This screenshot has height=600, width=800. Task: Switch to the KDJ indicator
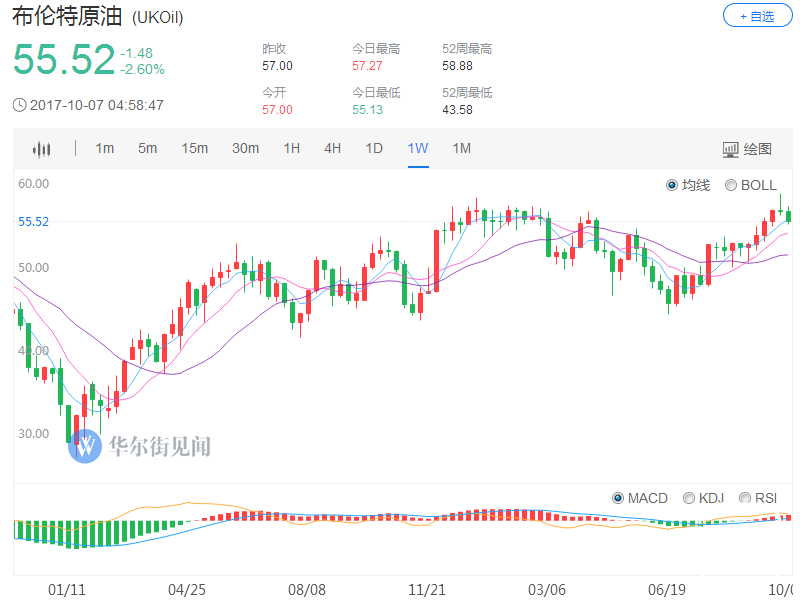689,498
